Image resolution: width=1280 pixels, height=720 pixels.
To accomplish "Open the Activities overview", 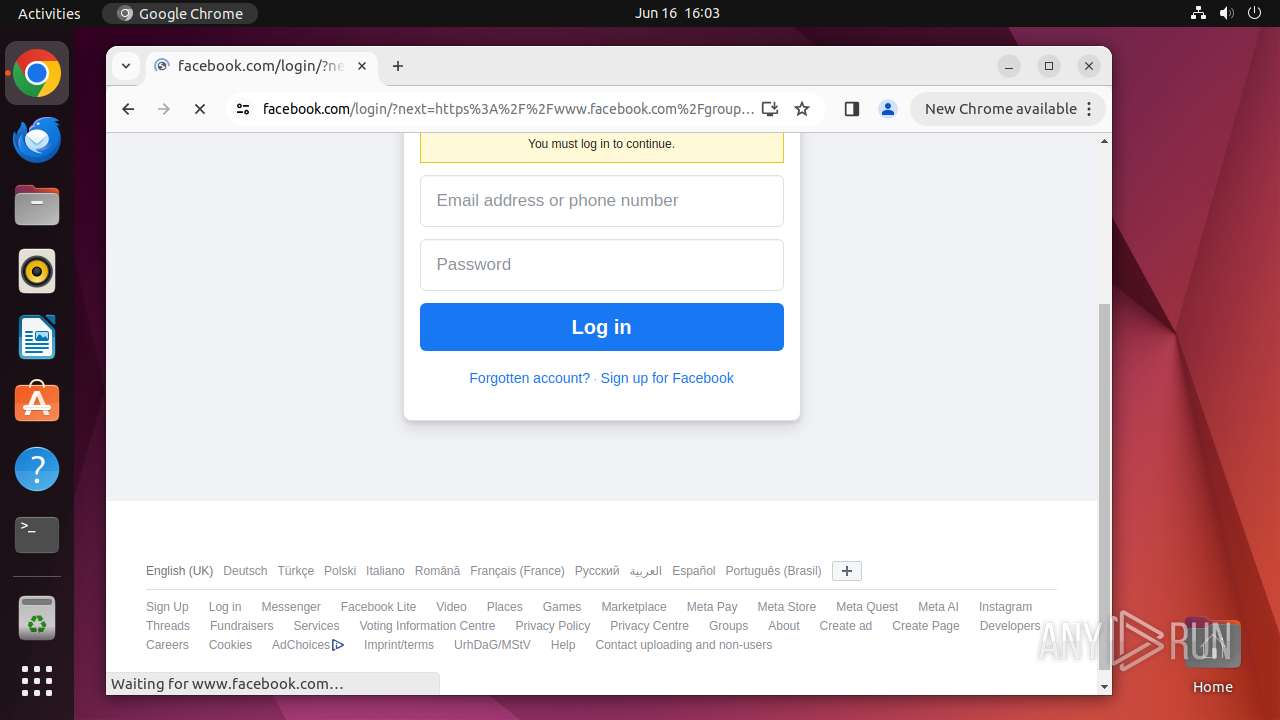I will point(49,13).
